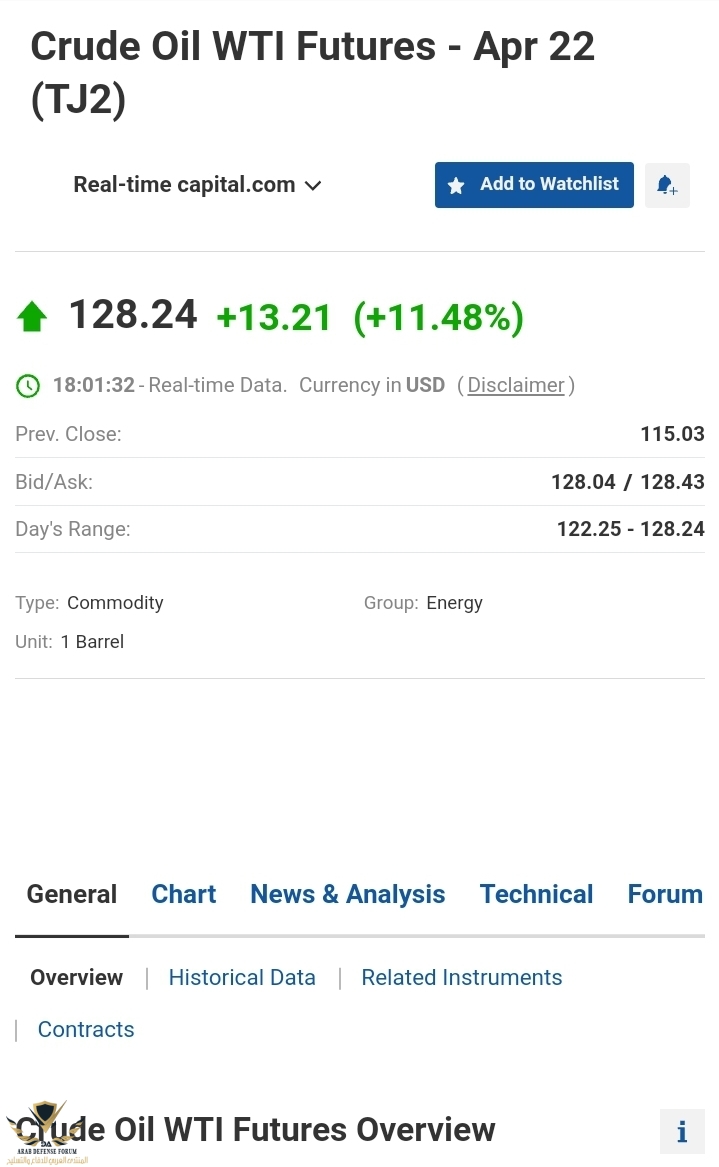Open the Chart tab

tap(183, 894)
